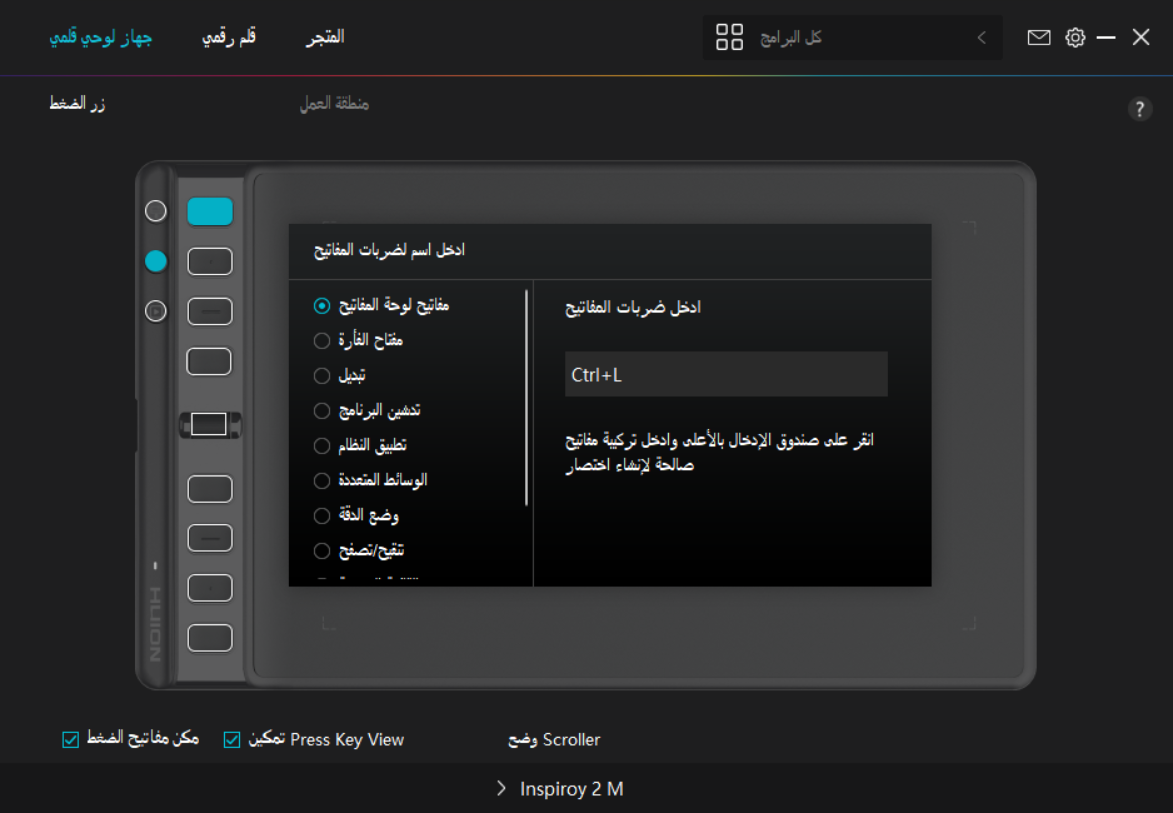Click the four-squares all programs icon
The height and width of the screenshot is (813, 1173).
coord(730,38)
